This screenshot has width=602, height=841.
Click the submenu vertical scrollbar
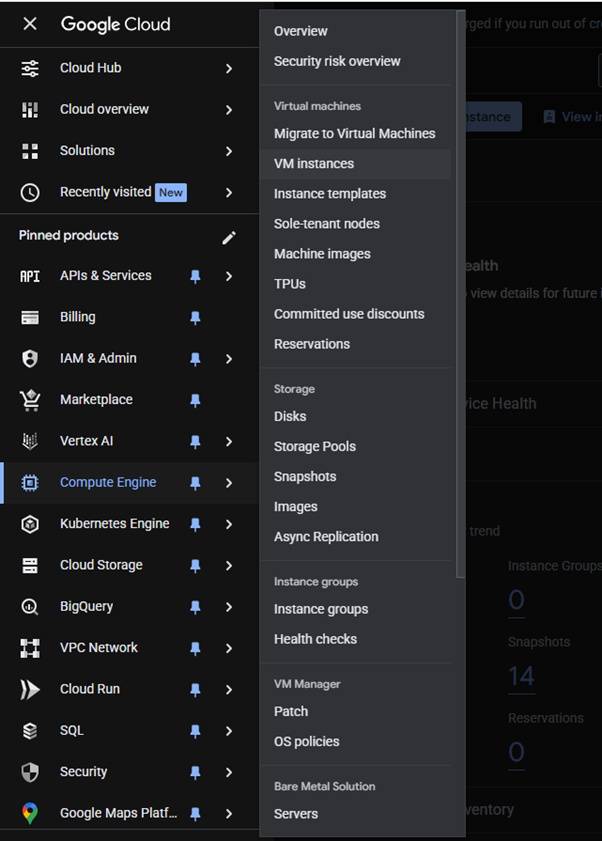460,294
